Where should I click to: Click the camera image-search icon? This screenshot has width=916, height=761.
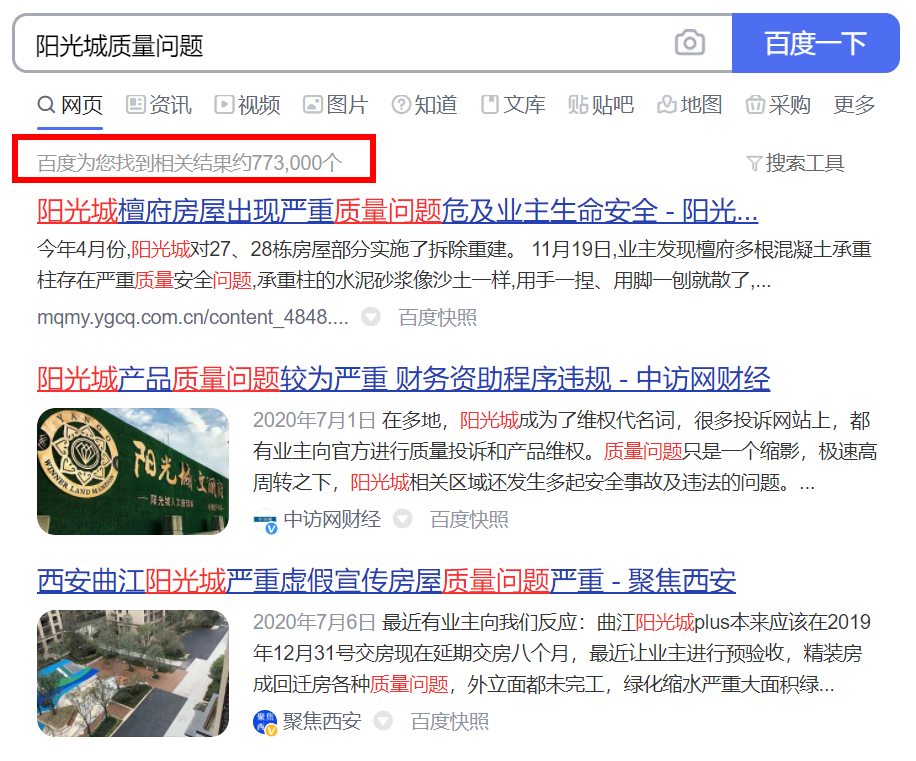tap(689, 43)
